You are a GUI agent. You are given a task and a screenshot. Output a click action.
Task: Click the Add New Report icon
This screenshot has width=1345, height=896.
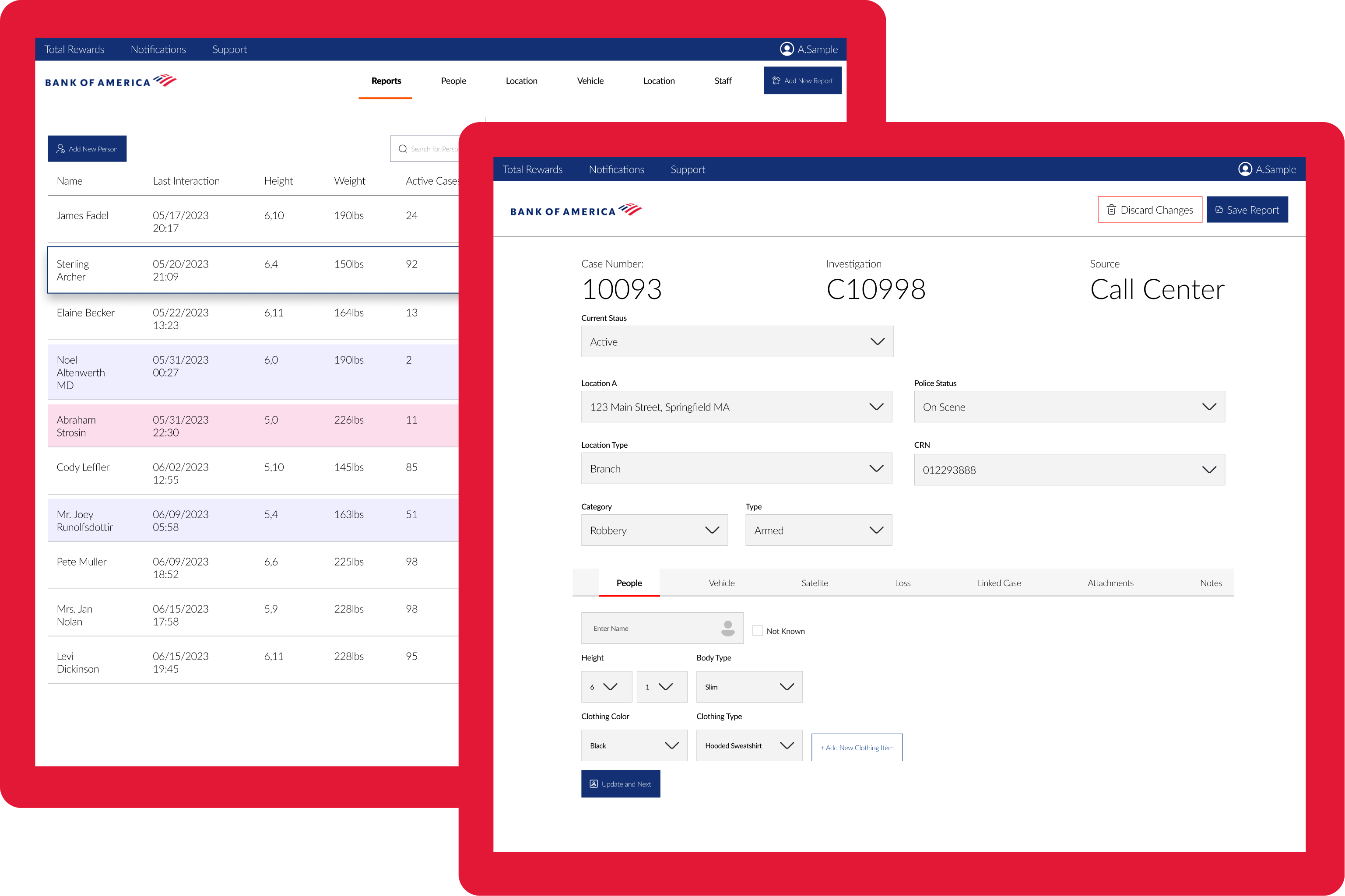(776, 81)
